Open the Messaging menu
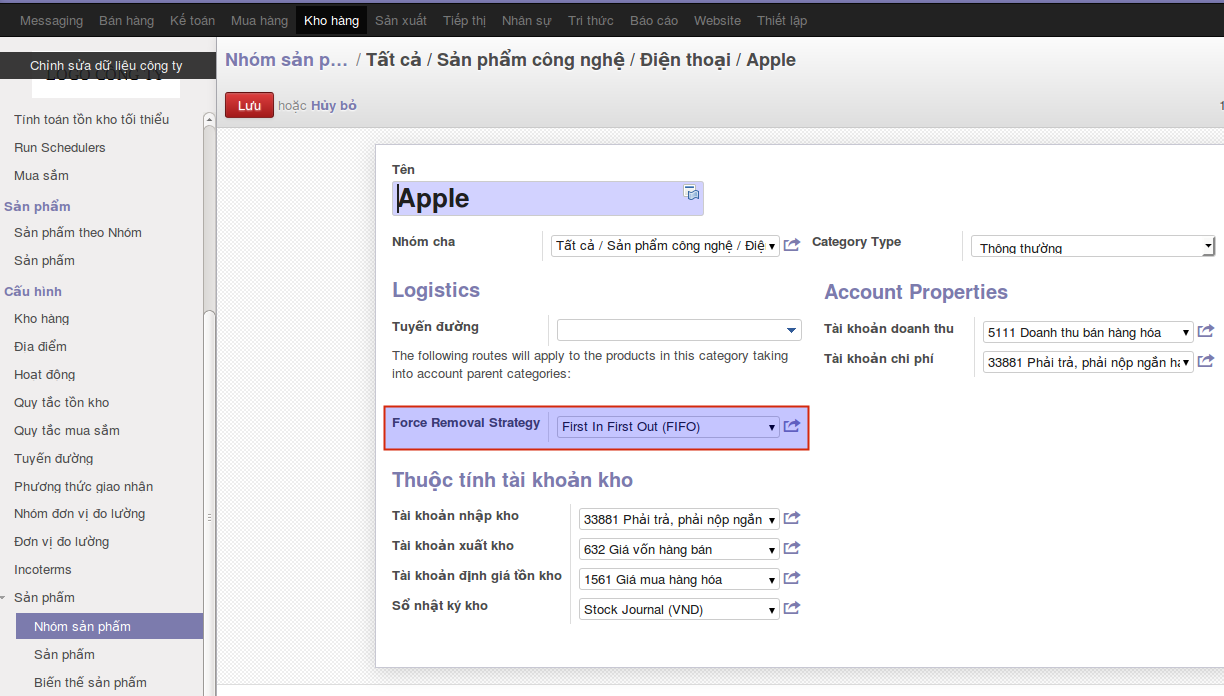 coord(51,20)
